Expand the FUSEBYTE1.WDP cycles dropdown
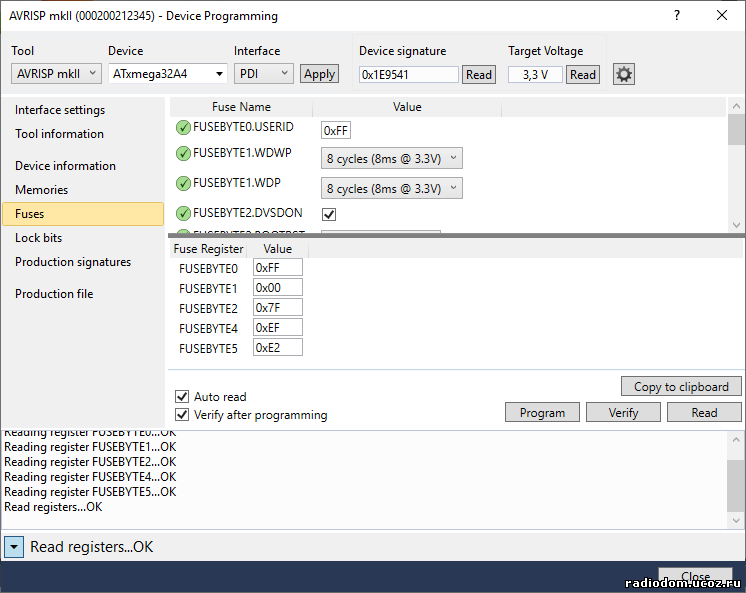Viewport: 746px width, 593px height. click(x=392, y=188)
